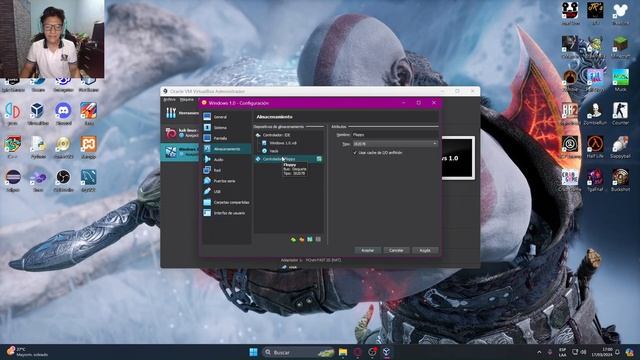Open the USB settings category
640x360 pixels.
pyautogui.click(x=227, y=191)
